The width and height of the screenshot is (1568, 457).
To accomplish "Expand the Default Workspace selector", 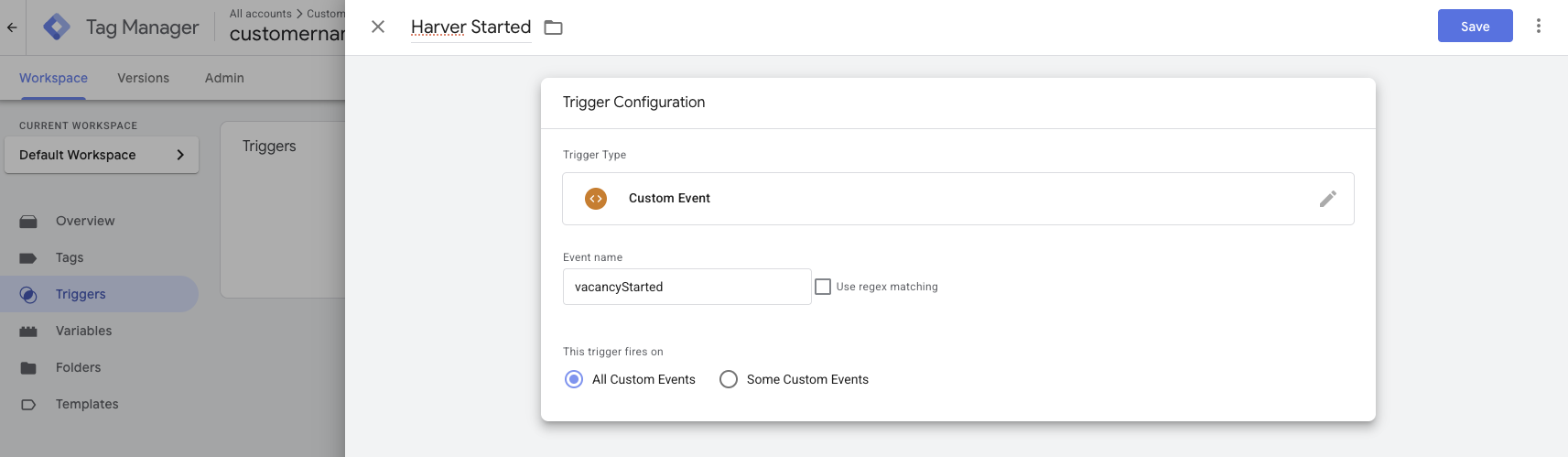I will click(x=102, y=156).
